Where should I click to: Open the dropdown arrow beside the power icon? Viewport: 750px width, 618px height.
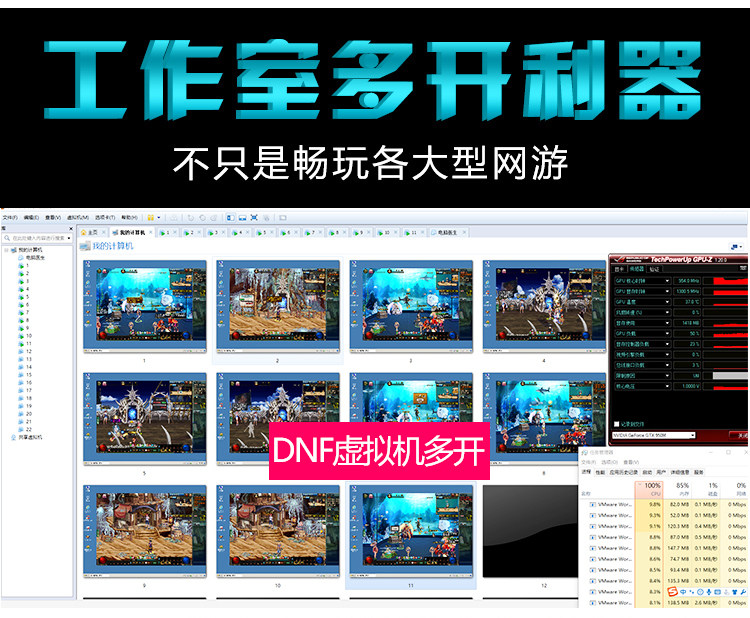159,218
